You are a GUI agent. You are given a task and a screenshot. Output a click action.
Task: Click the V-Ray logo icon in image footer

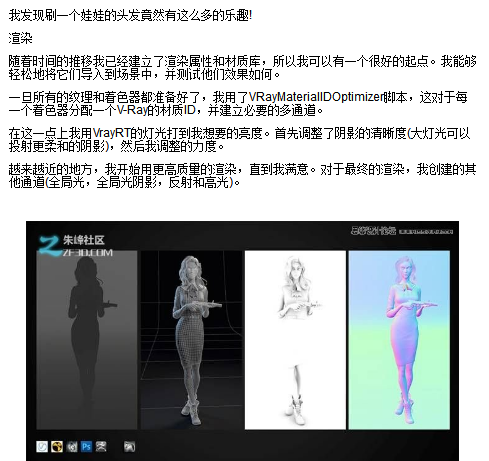point(42,447)
